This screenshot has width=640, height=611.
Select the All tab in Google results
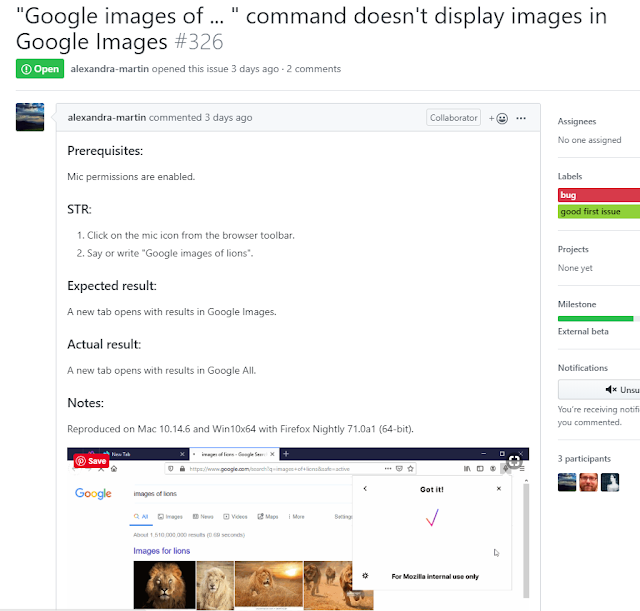(x=141, y=517)
